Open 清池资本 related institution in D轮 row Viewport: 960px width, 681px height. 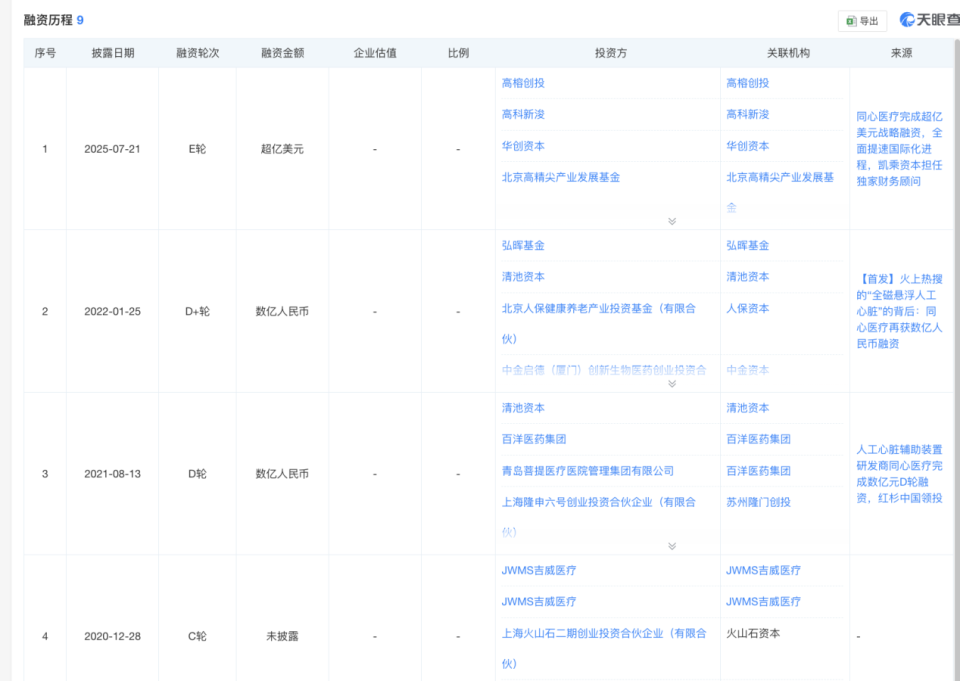click(x=748, y=407)
